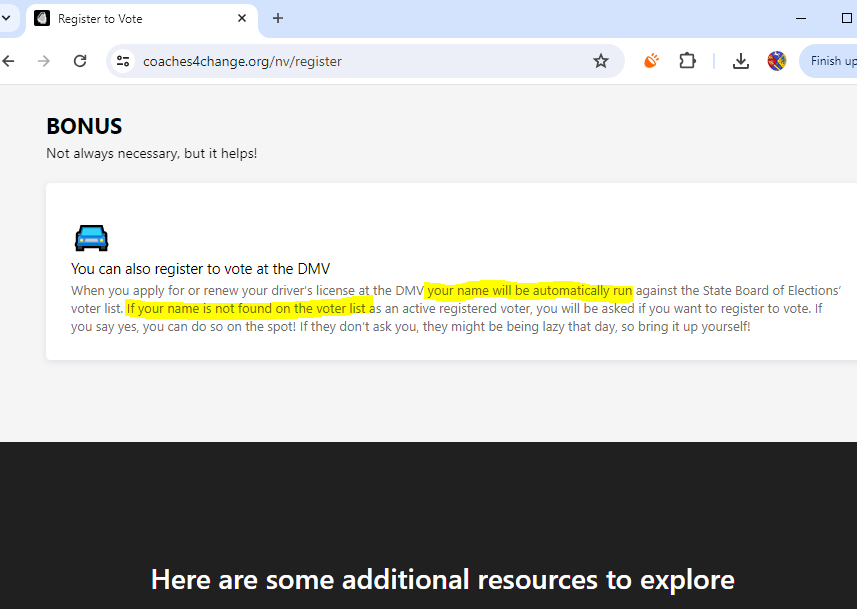The image size is (857, 609).
Task: Click the blue car emoji icon
Action: [91, 238]
